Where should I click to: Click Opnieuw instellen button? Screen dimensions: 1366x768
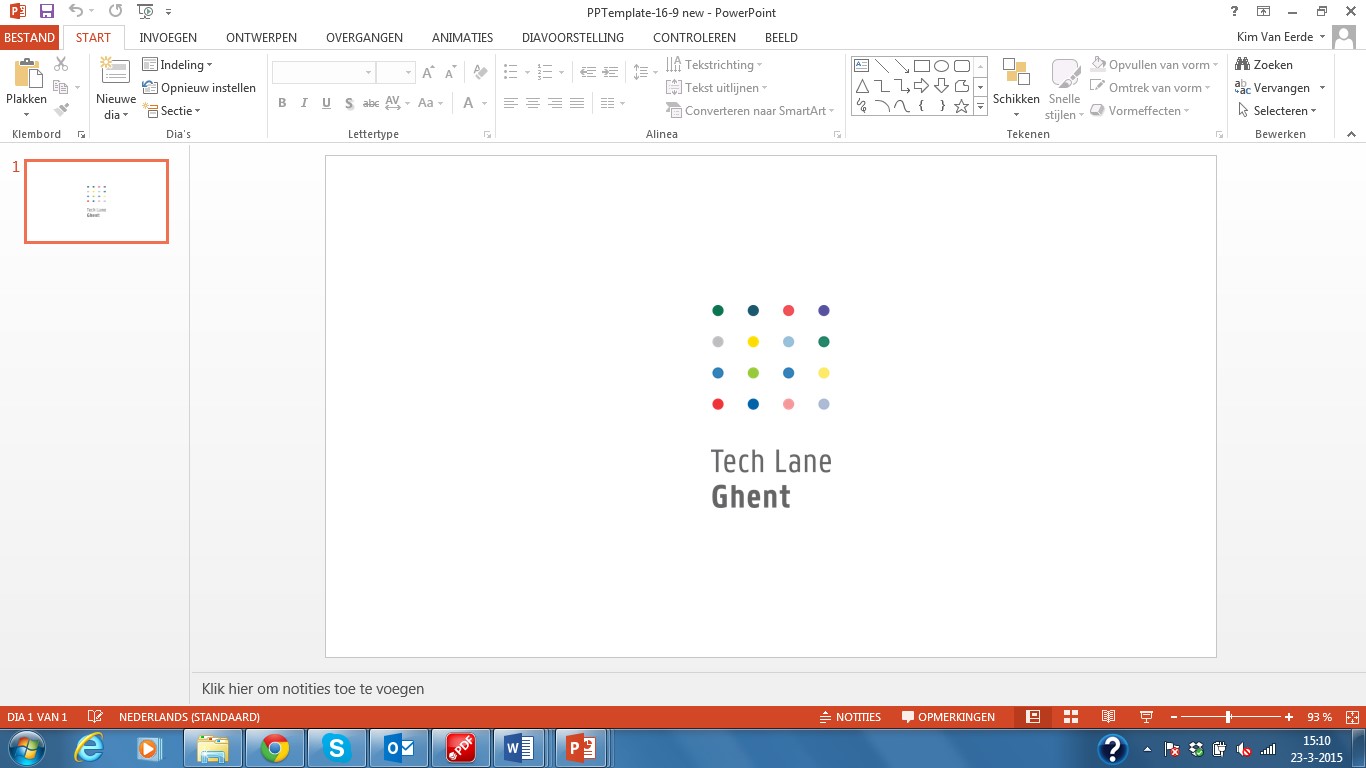coord(199,88)
